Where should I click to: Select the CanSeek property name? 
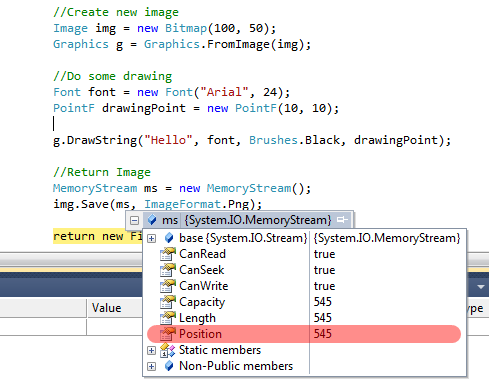[x=202, y=270]
